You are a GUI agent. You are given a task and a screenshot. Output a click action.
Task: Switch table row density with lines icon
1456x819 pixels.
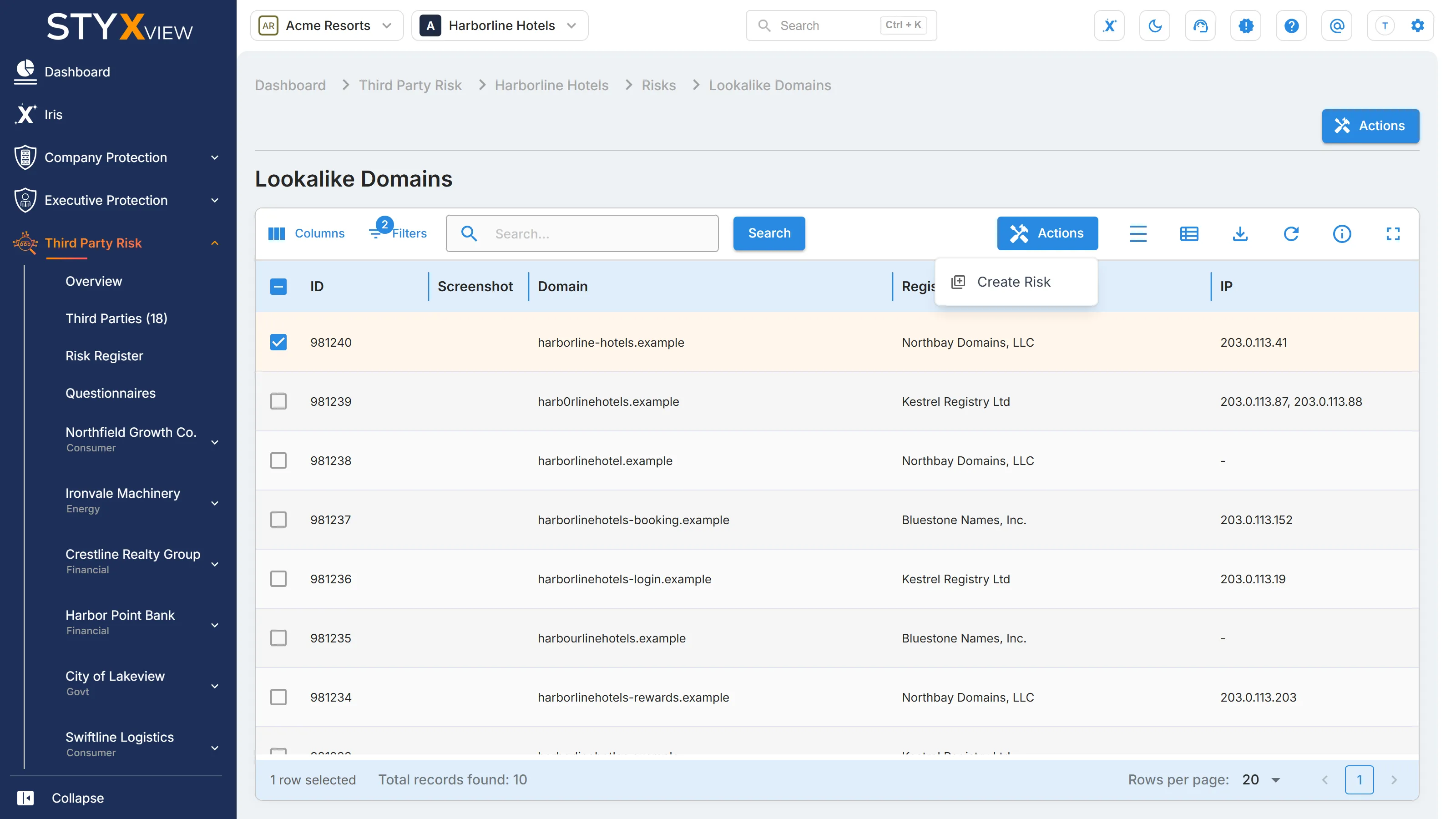point(1138,233)
